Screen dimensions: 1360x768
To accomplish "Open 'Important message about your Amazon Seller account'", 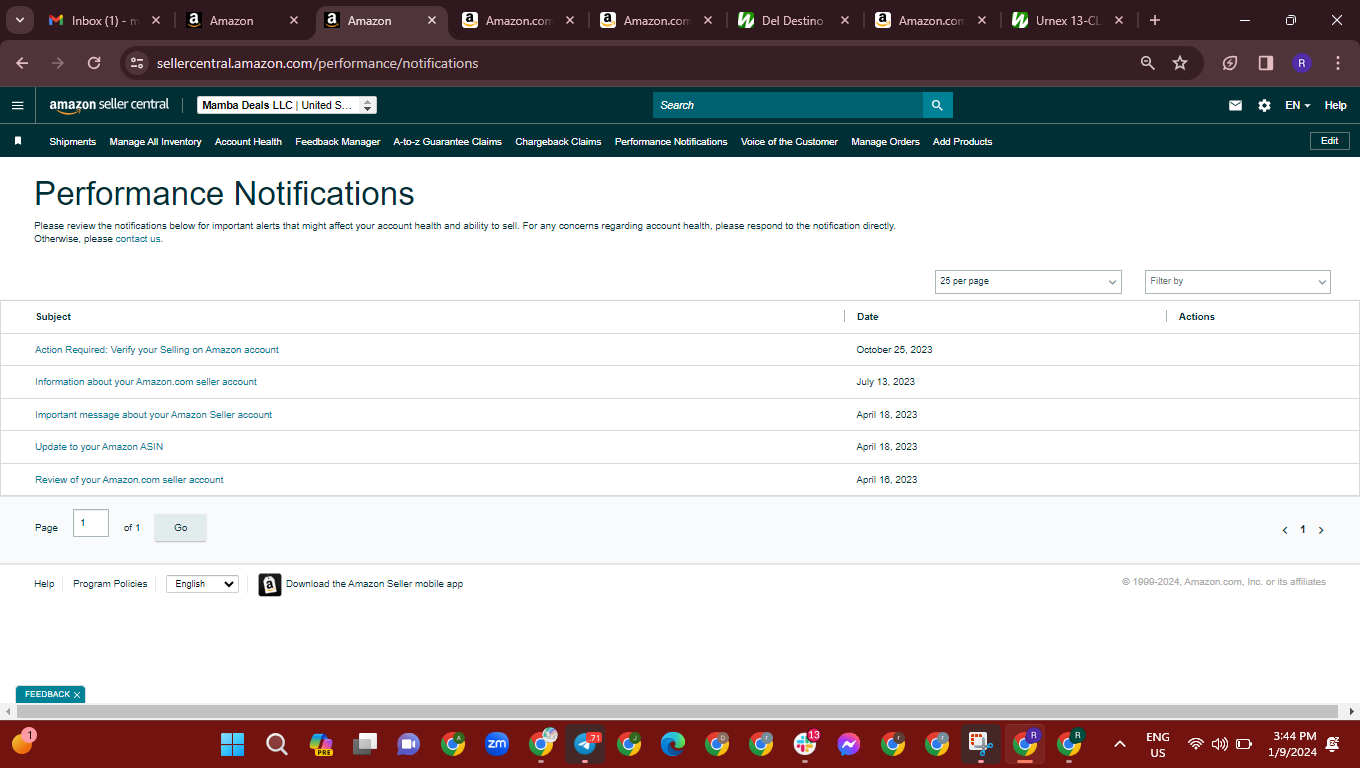I will (x=153, y=415).
